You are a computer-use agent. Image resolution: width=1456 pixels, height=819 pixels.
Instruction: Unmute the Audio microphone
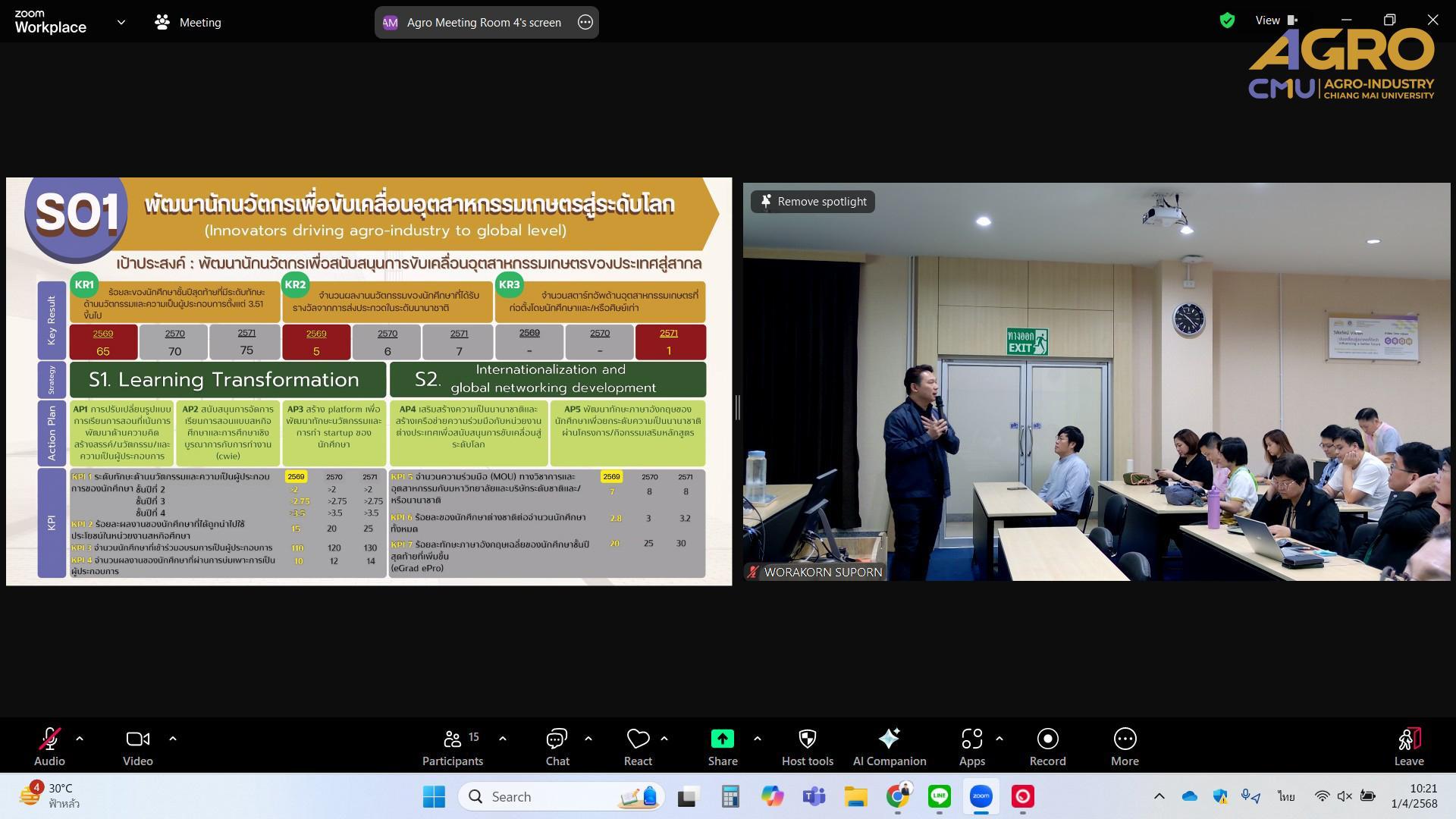pyautogui.click(x=49, y=739)
